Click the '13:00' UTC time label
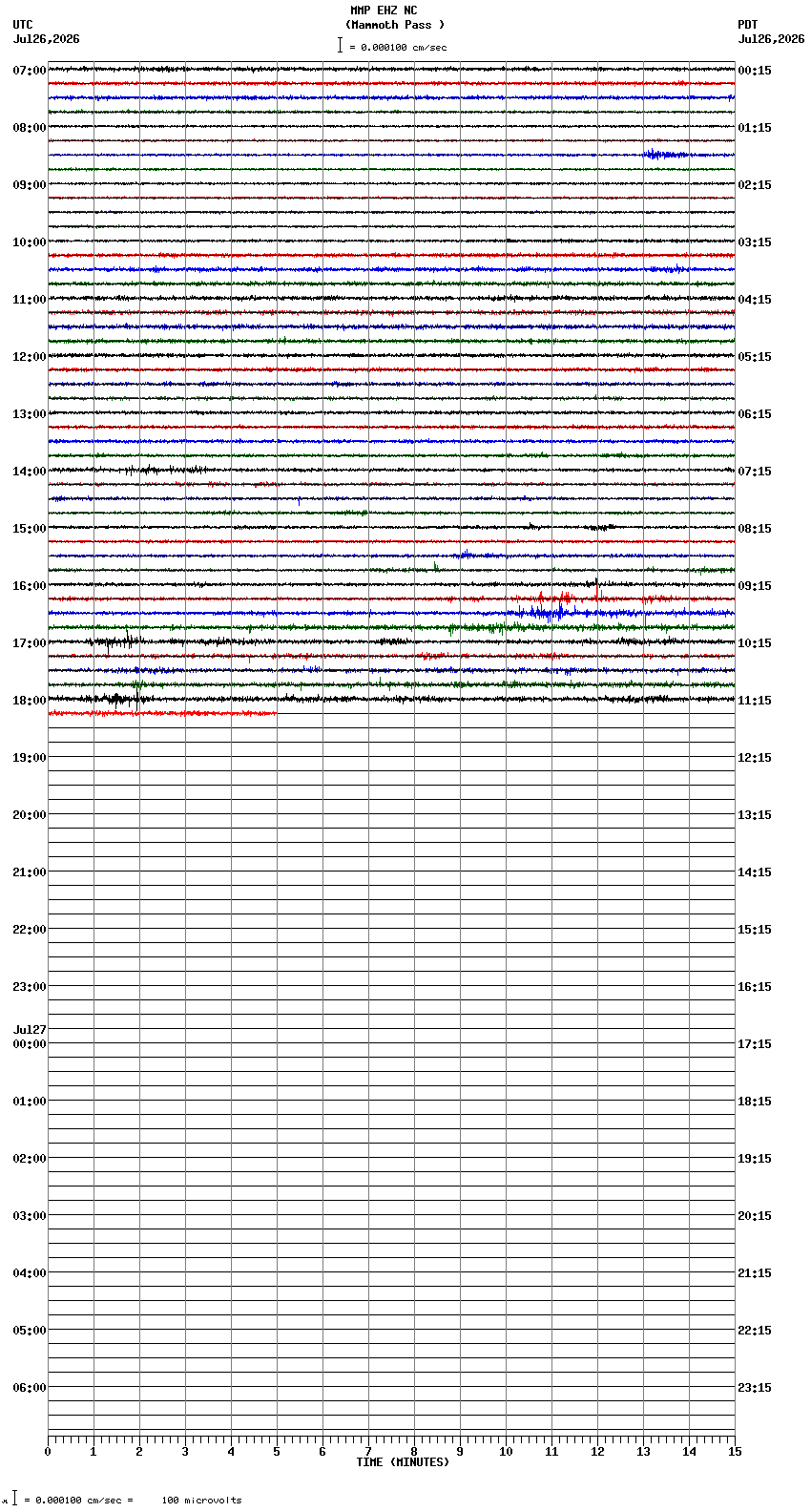This screenshot has width=811, height=1512. coord(30,414)
